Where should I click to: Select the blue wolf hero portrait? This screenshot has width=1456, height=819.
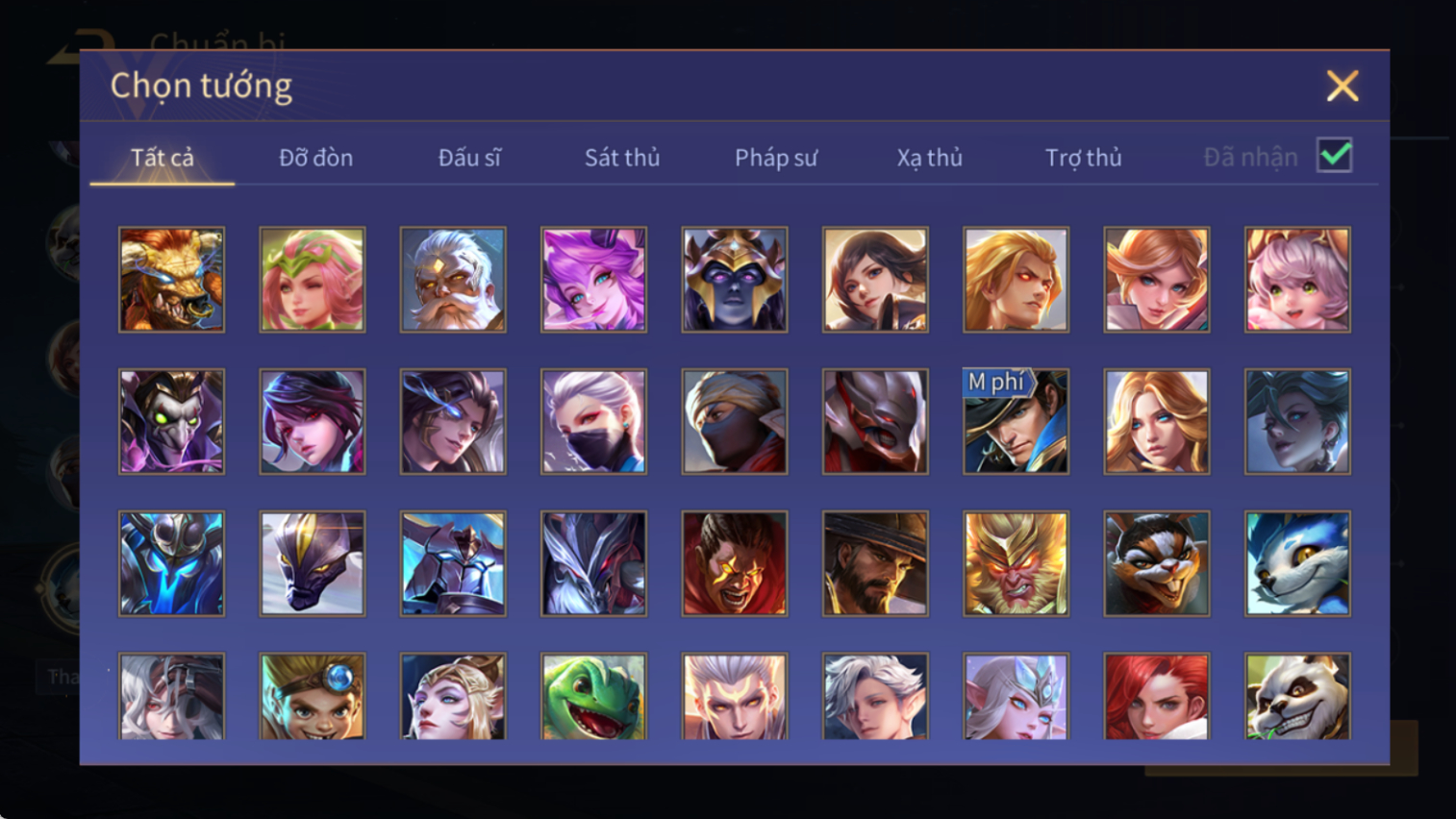click(1297, 563)
